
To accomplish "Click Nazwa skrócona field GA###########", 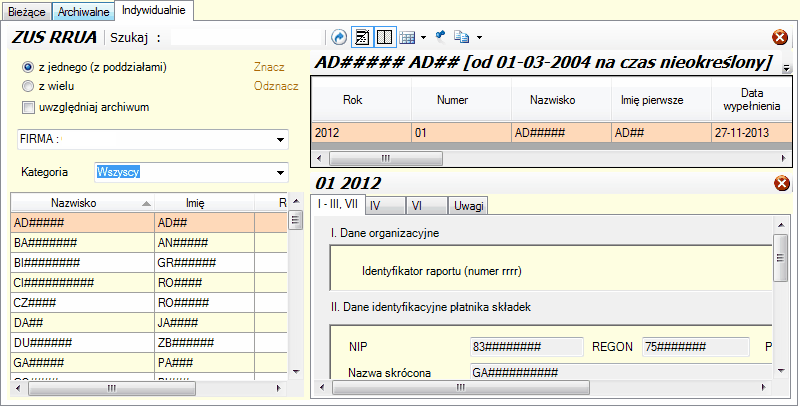I will [621, 372].
